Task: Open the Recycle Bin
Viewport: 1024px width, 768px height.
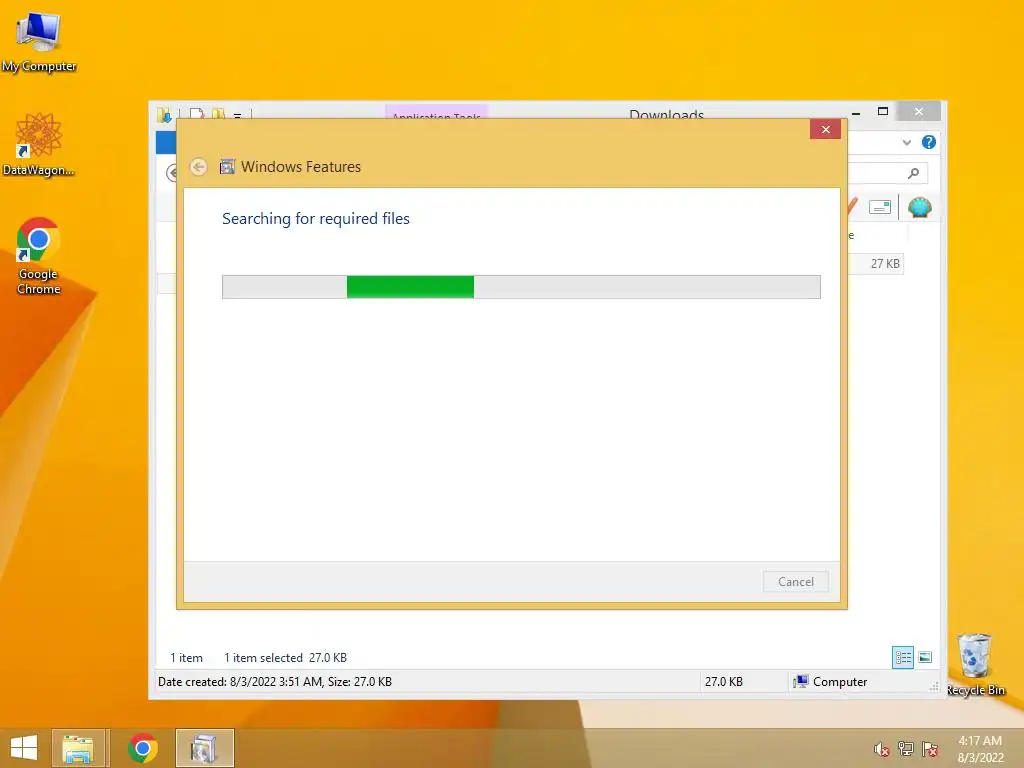Action: pos(975,665)
